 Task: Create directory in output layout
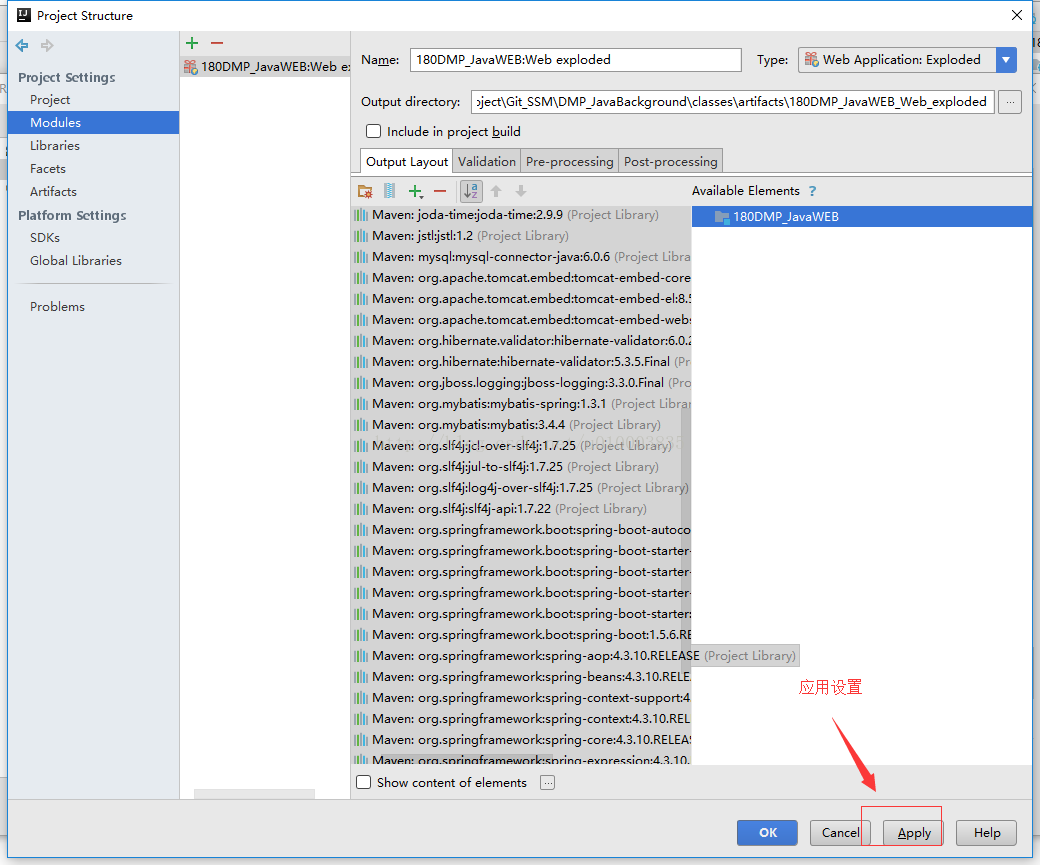365,191
